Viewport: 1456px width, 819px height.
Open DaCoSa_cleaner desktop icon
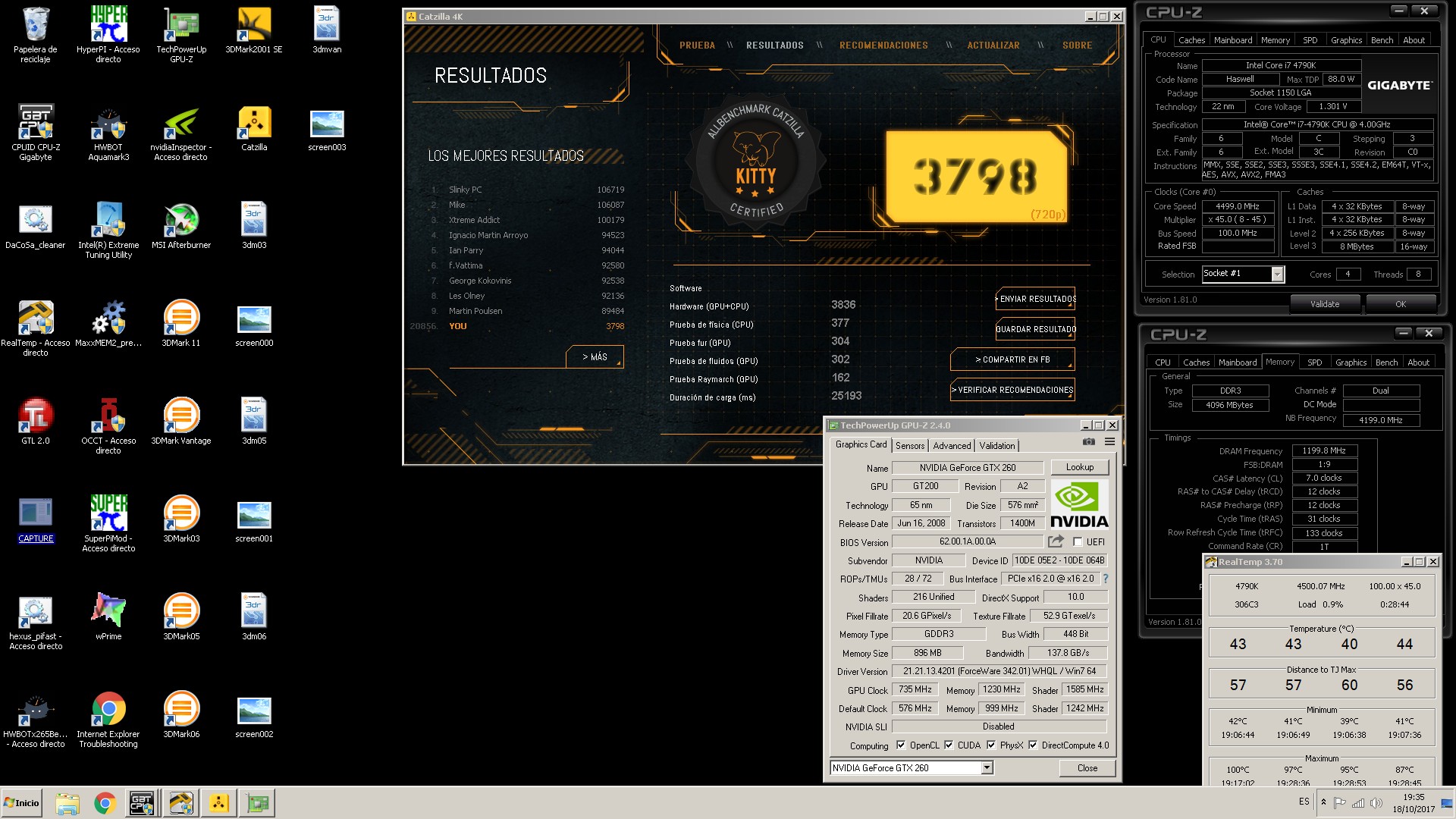click(x=36, y=226)
